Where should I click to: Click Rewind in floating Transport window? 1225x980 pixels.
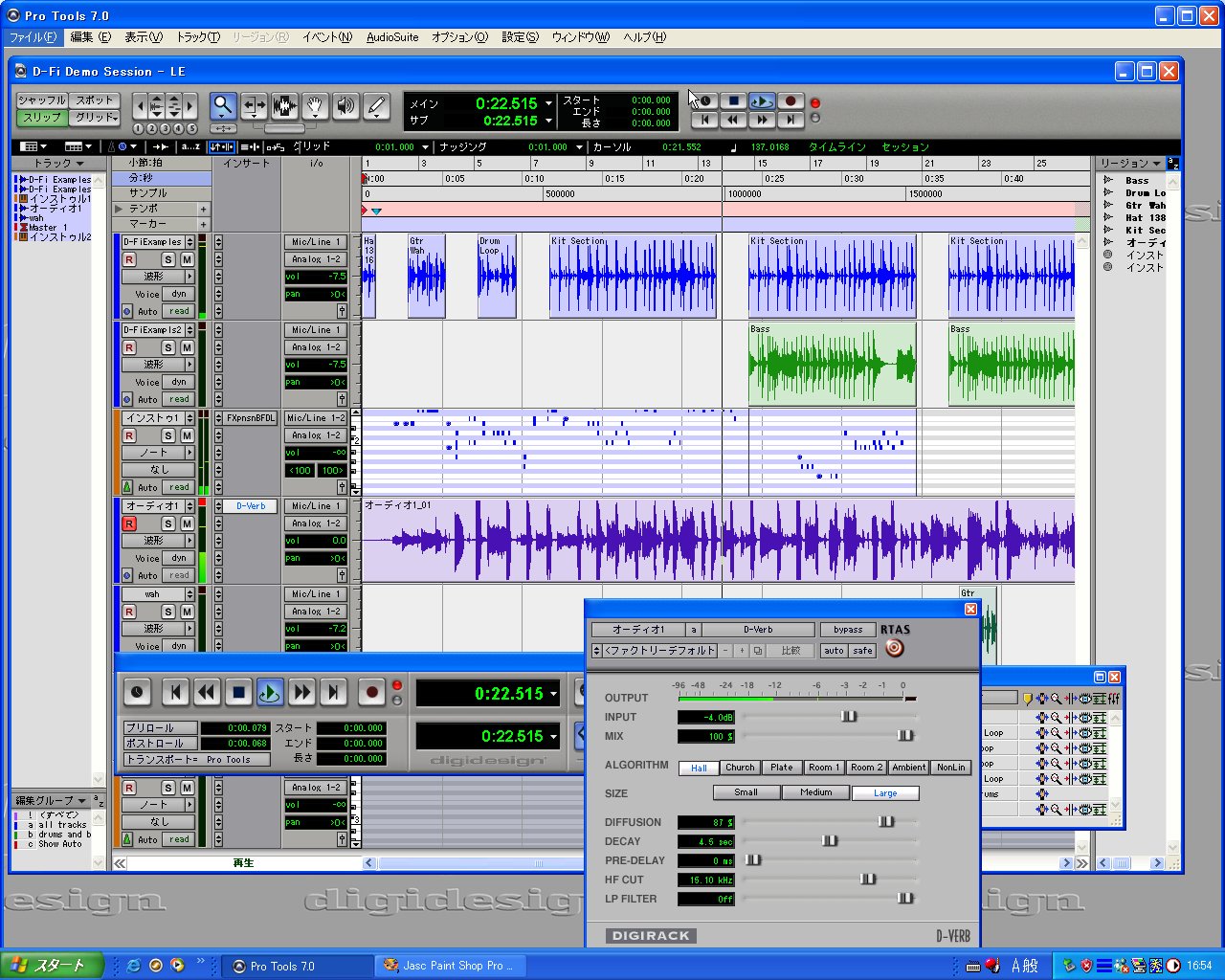[207, 692]
